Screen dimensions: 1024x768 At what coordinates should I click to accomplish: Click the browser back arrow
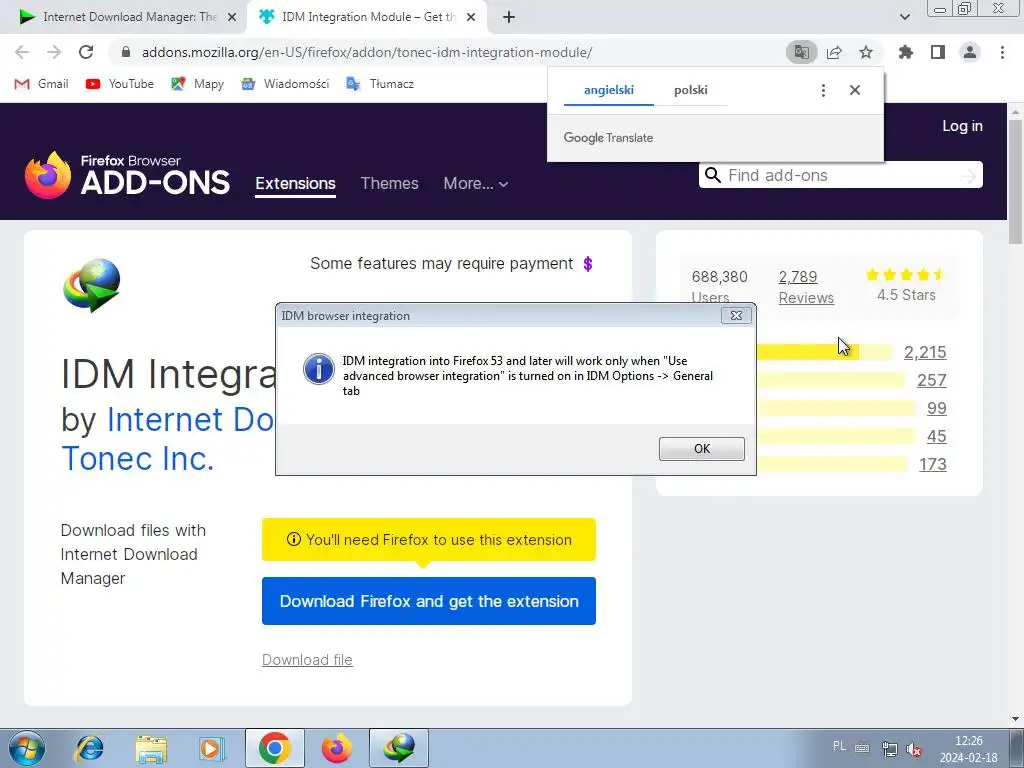22,52
